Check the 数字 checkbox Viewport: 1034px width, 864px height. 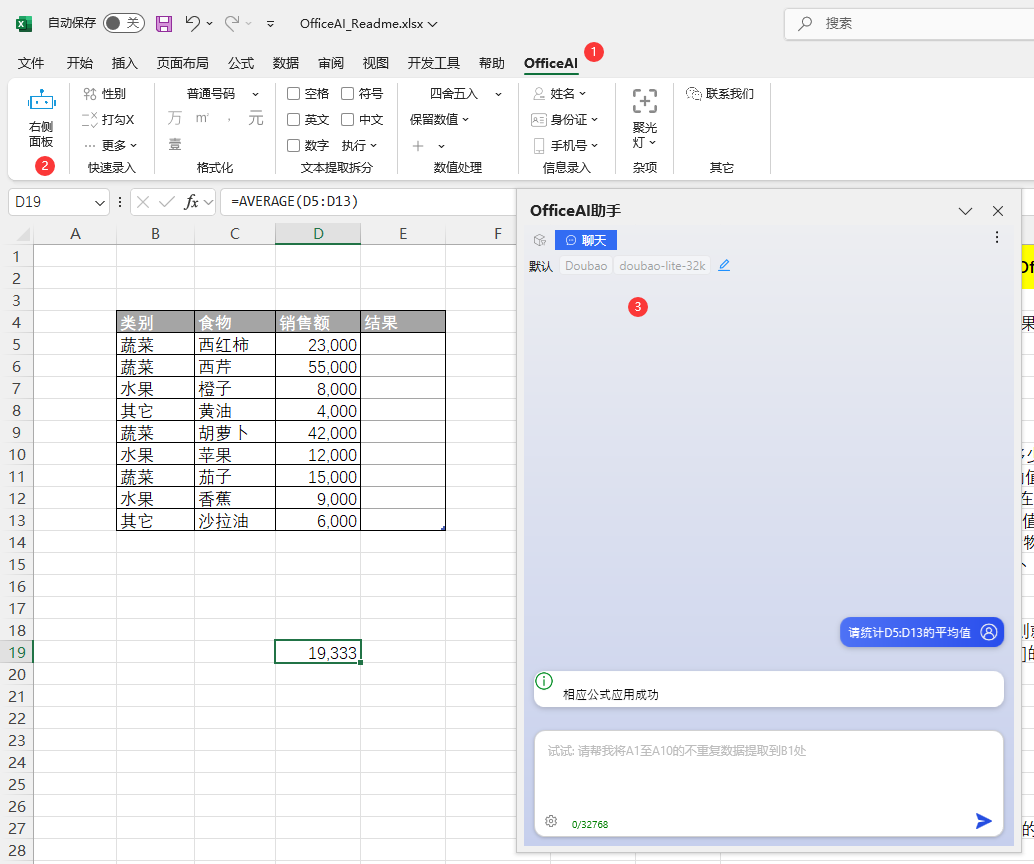coord(293,145)
